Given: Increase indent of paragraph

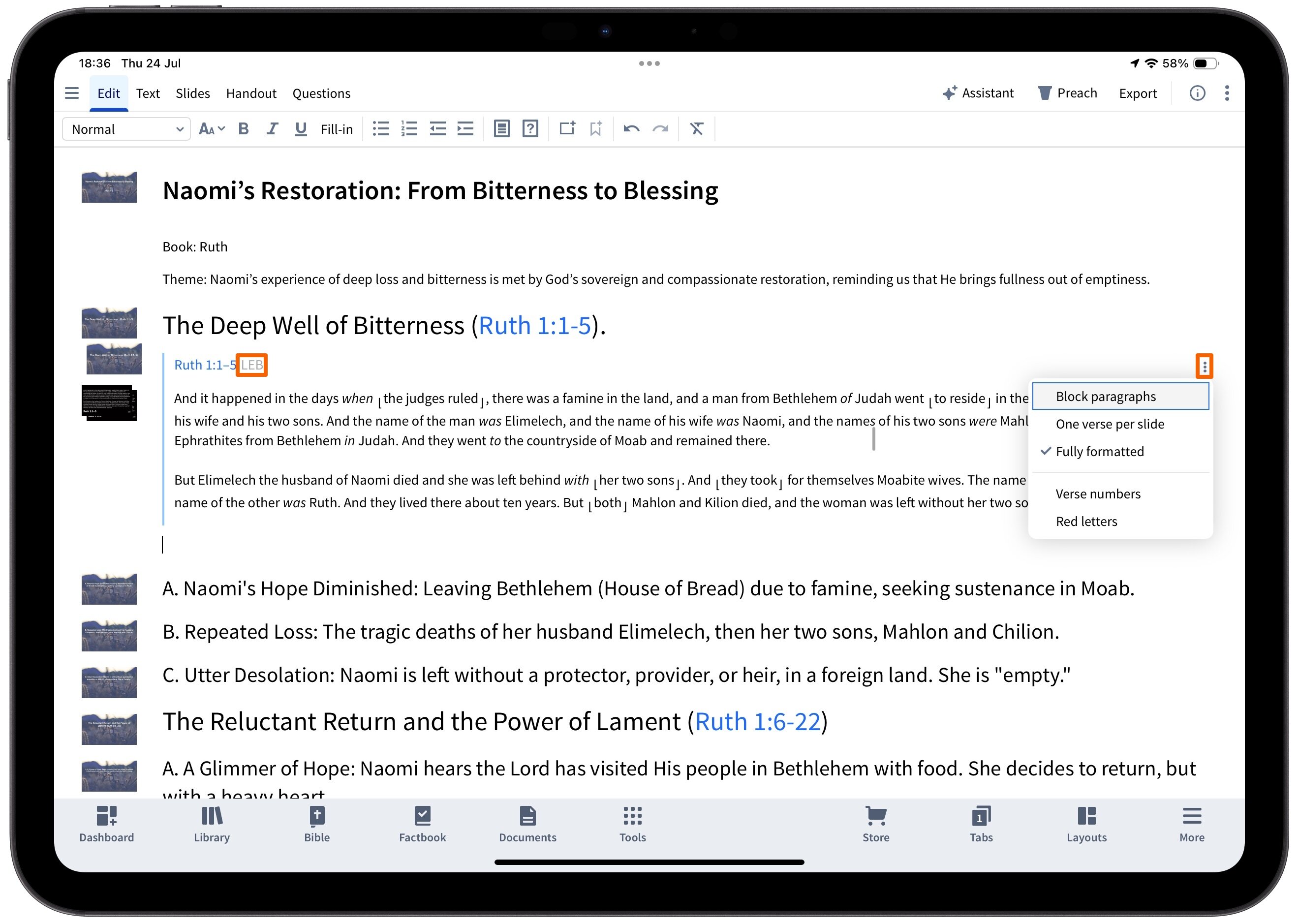Looking at the screenshot, I should 465,129.
